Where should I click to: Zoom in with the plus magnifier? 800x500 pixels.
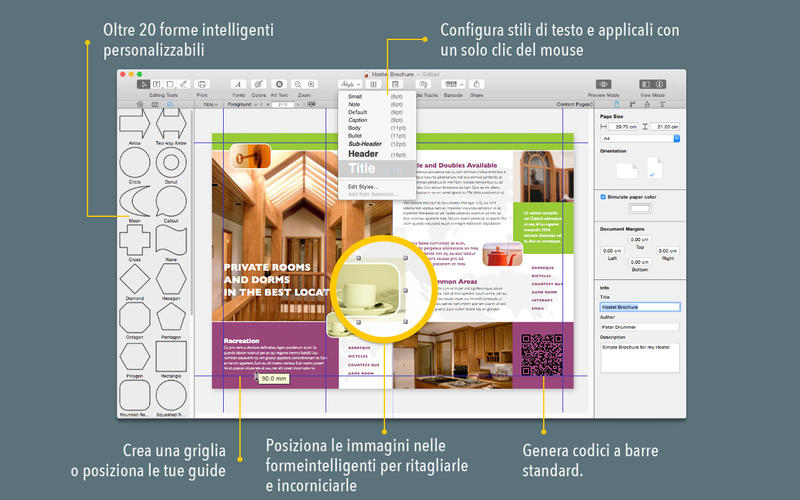pyautogui.click(x=311, y=84)
